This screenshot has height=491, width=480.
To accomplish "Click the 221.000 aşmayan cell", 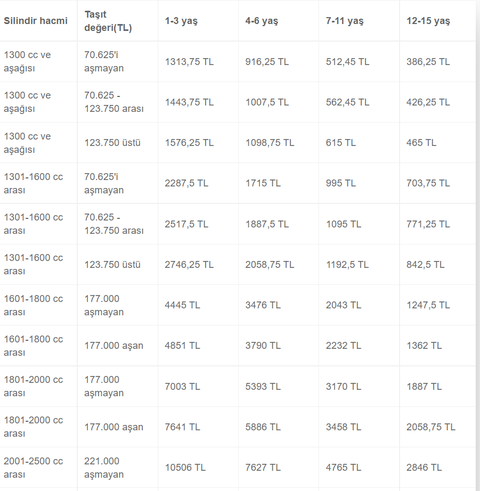I will [104, 468].
